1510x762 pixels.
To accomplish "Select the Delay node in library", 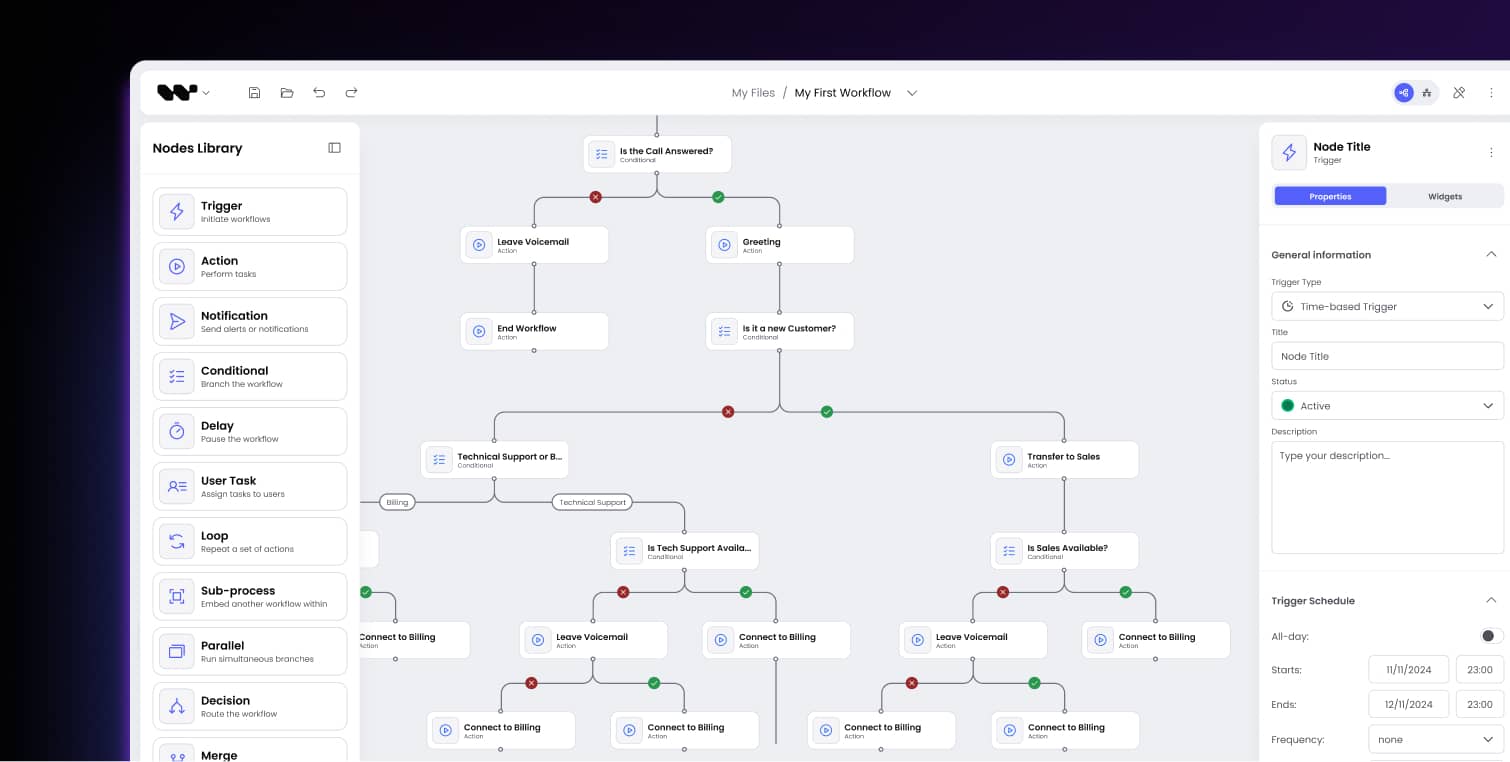I will [250, 432].
